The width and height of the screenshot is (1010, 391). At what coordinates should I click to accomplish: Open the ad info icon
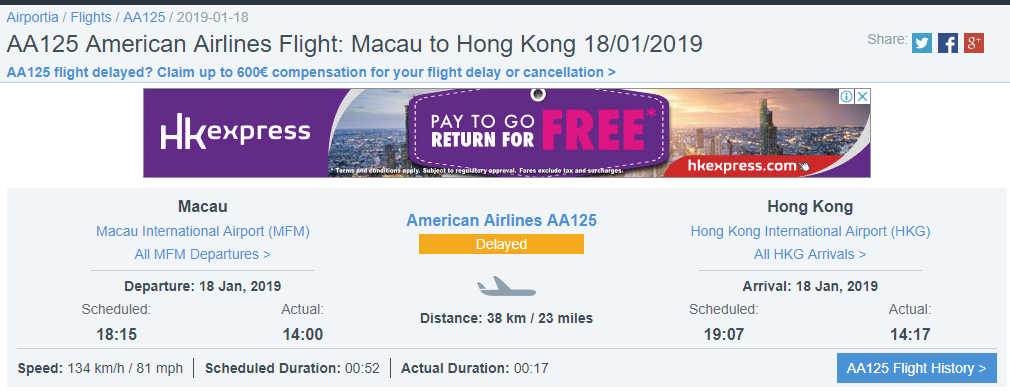[846, 97]
